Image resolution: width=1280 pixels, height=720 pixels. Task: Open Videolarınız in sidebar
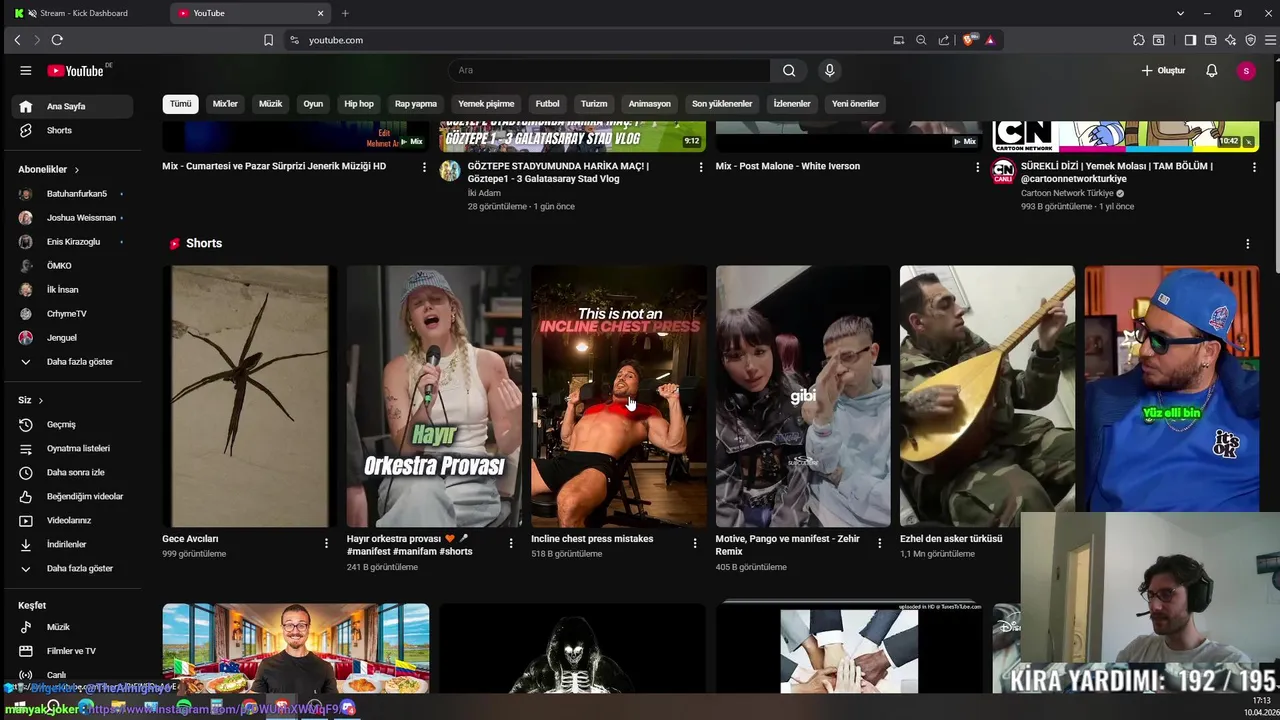[74, 520]
